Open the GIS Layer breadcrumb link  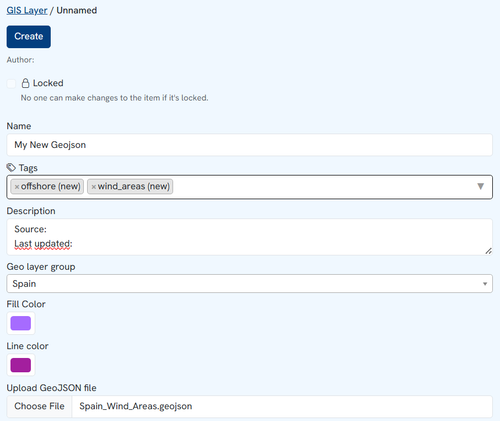(x=27, y=10)
